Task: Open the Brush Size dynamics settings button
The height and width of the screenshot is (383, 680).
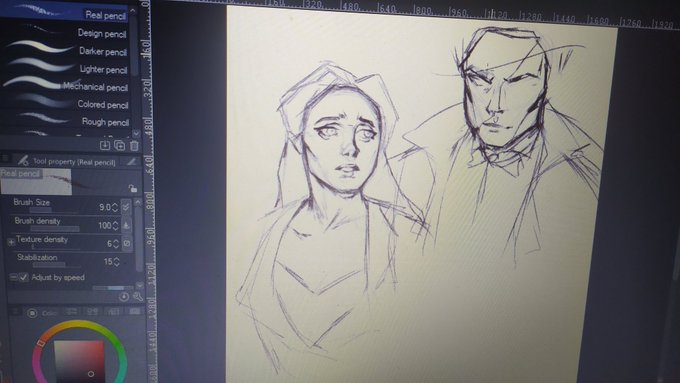Action: (126, 206)
